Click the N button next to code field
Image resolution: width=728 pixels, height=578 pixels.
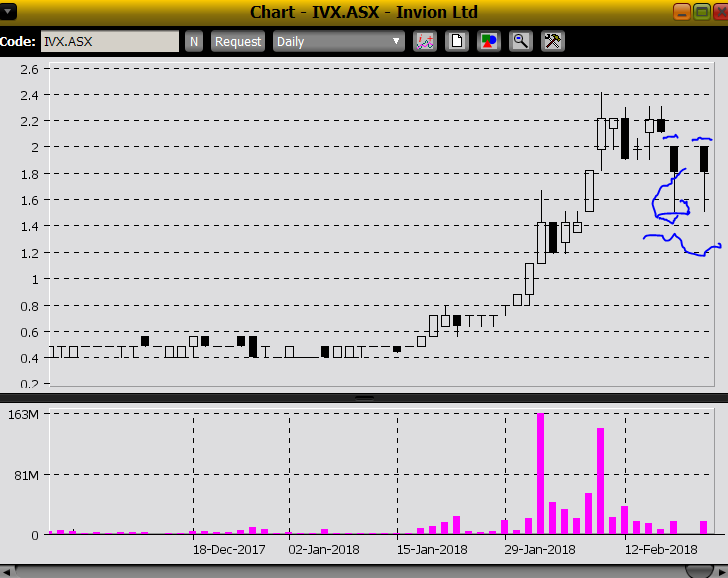[194, 41]
